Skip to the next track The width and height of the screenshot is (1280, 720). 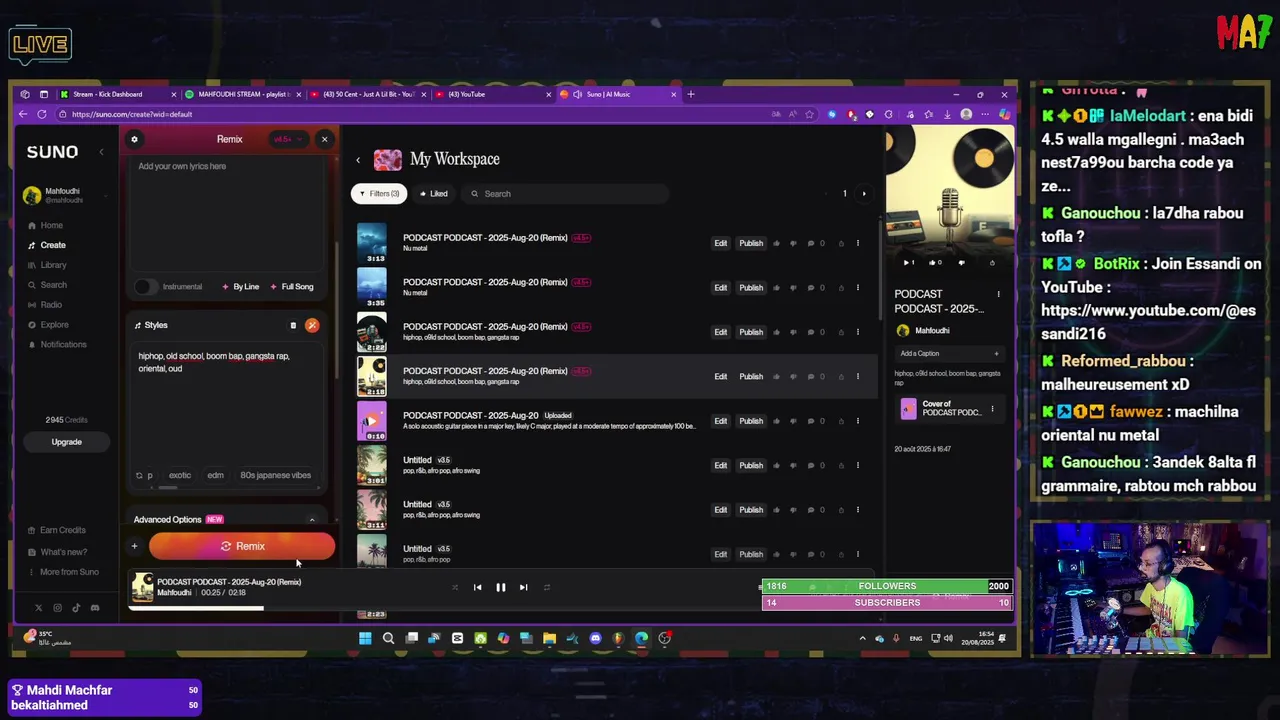pos(523,588)
